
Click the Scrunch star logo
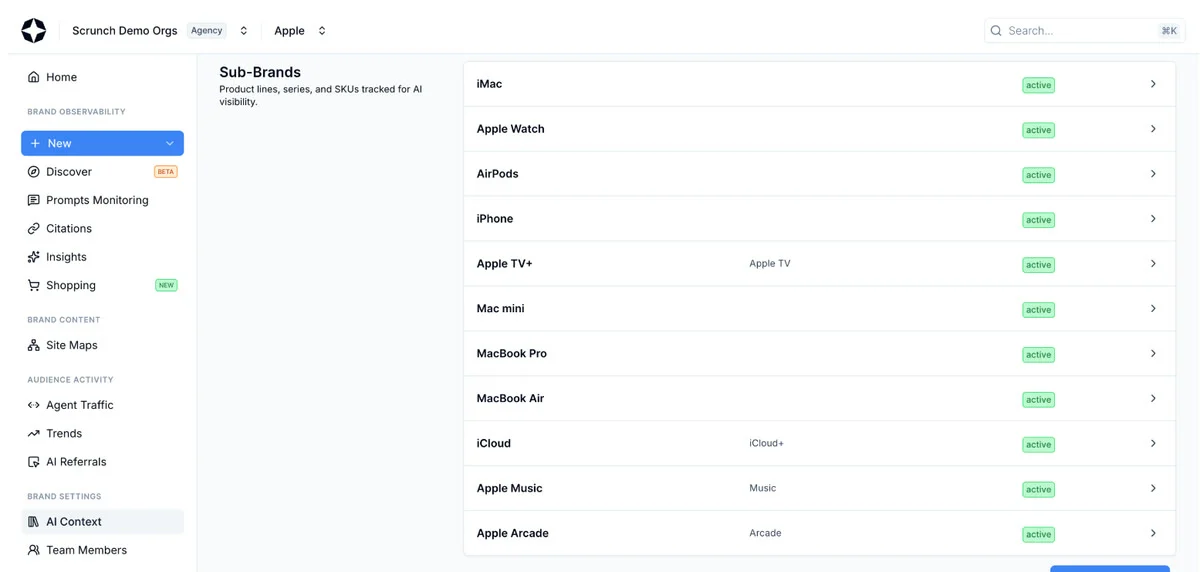click(x=34, y=31)
